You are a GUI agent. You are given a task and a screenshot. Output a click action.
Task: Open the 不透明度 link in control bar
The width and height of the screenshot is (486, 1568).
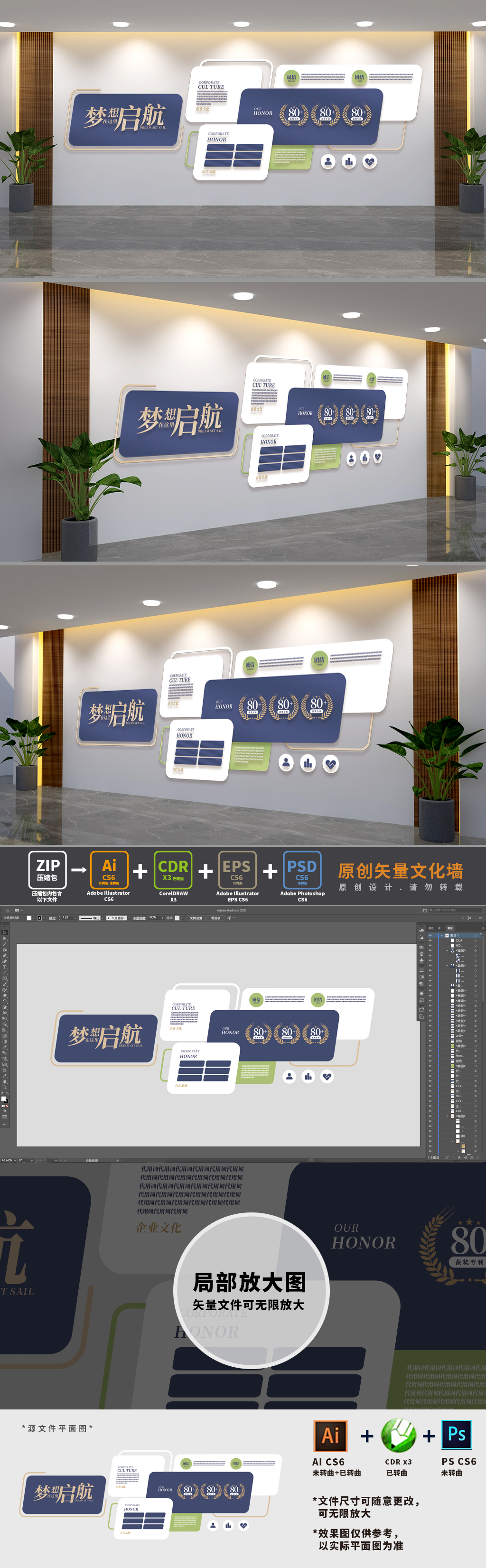tap(139, 918)
